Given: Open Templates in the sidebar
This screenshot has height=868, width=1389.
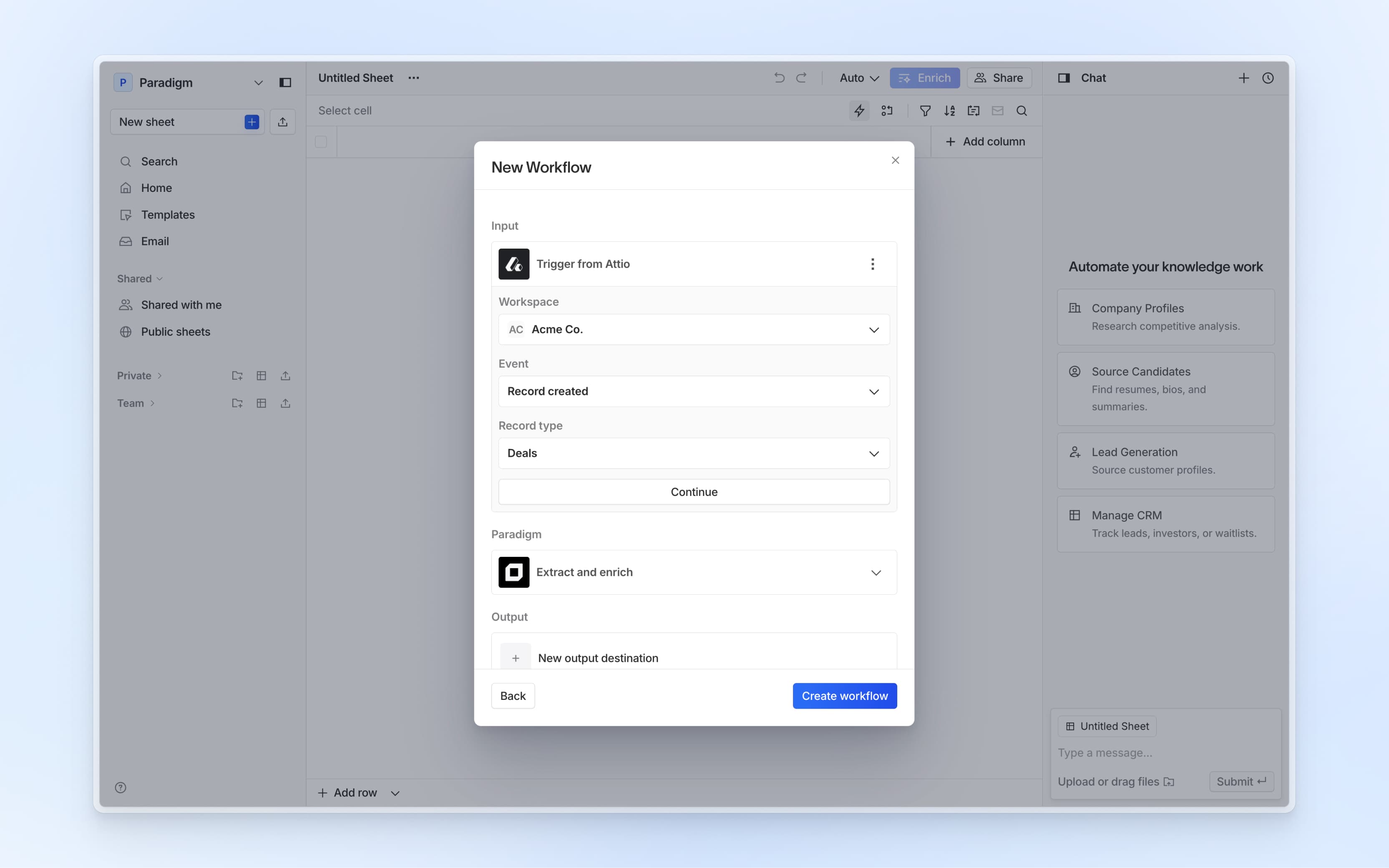Looking at the screenshot, I should [x=168, y=215].
